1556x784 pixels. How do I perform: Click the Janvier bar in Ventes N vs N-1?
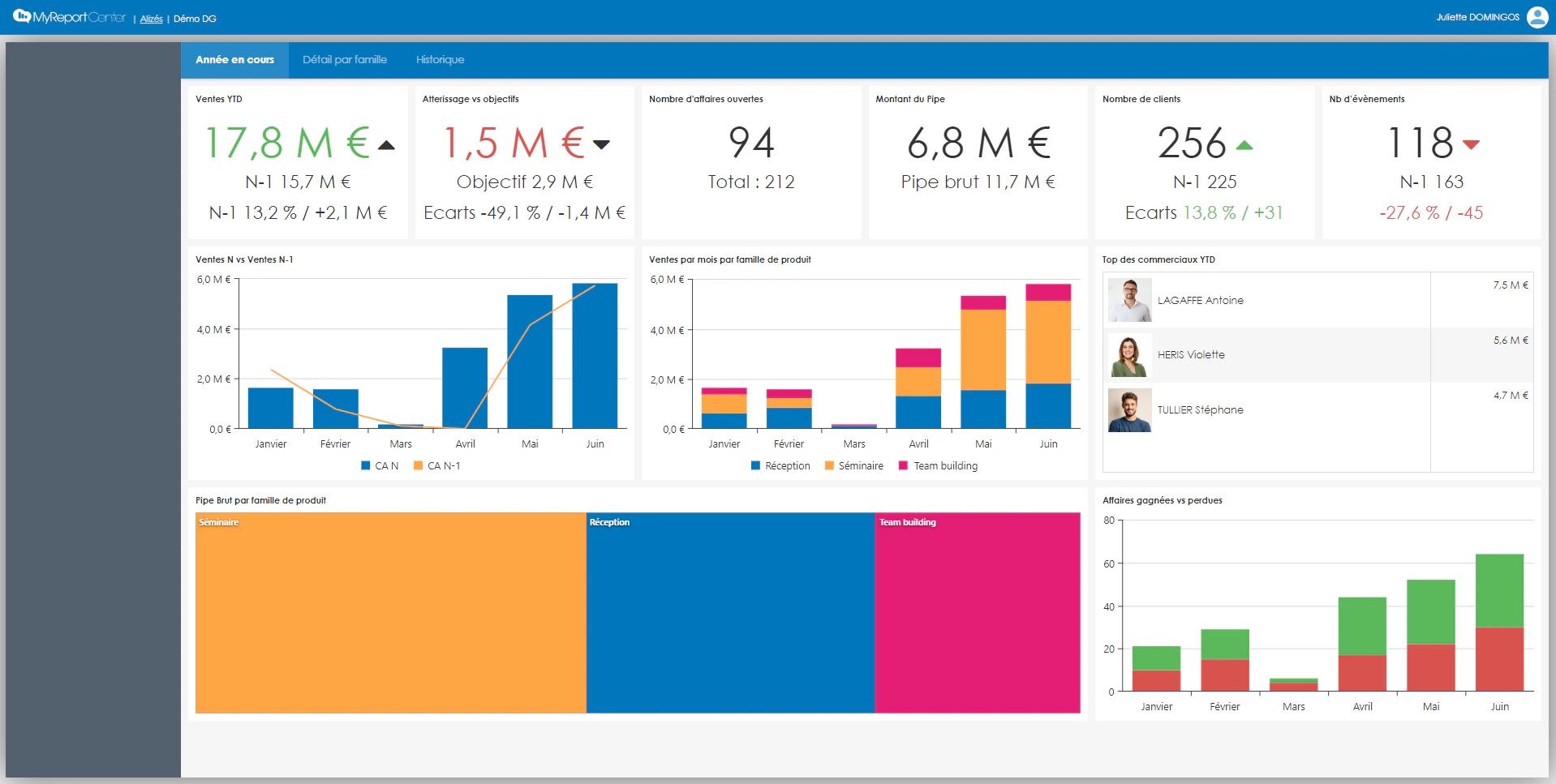pyautogui.click(x=271, y=408)
